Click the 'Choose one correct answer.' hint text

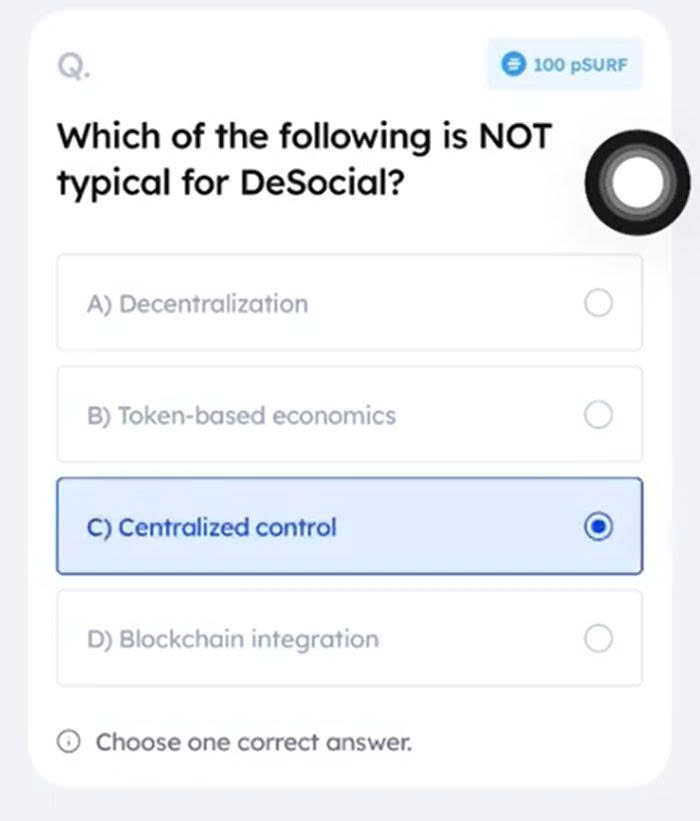pos(253,743)
